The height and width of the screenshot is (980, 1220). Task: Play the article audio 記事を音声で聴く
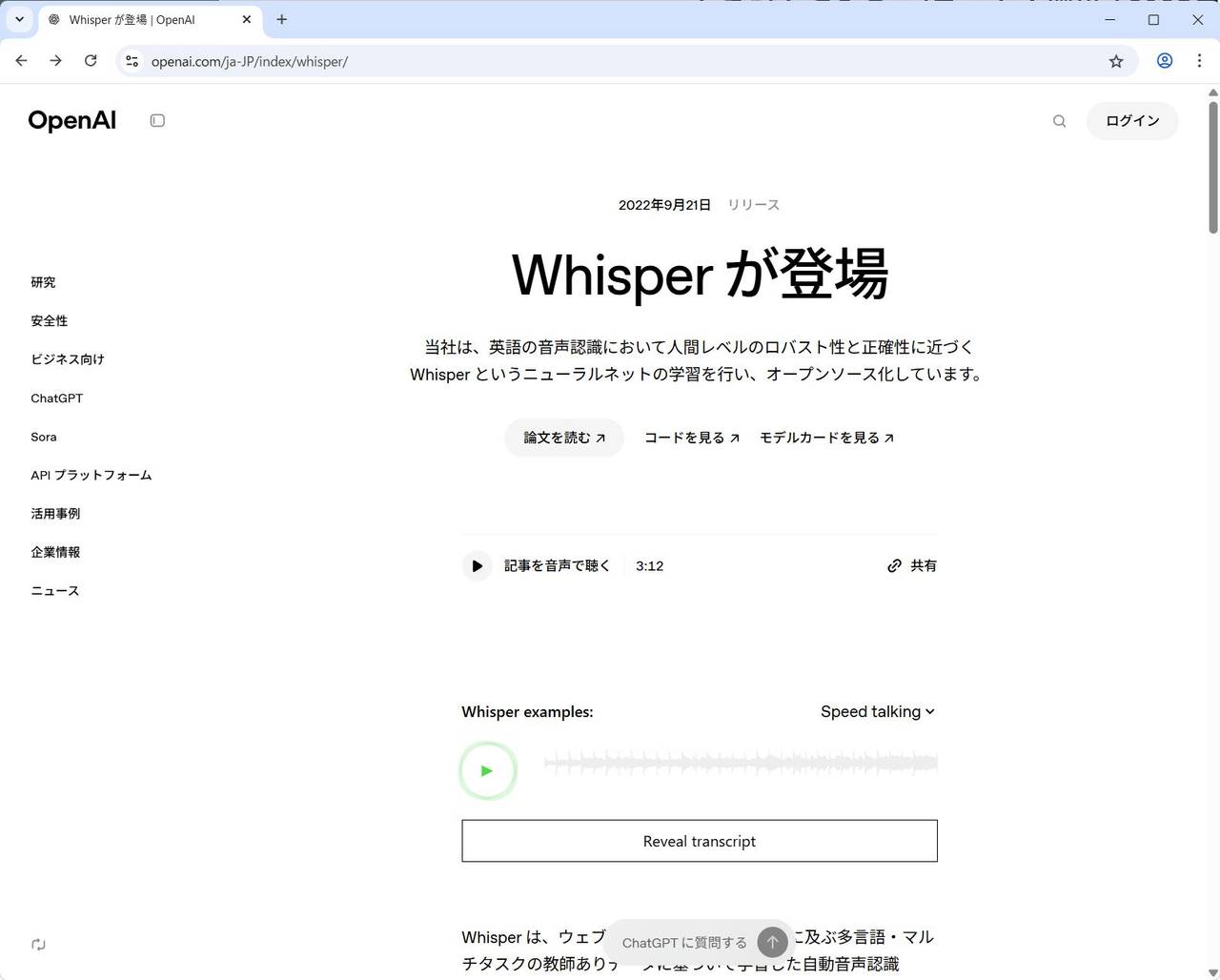coord(477,566)
